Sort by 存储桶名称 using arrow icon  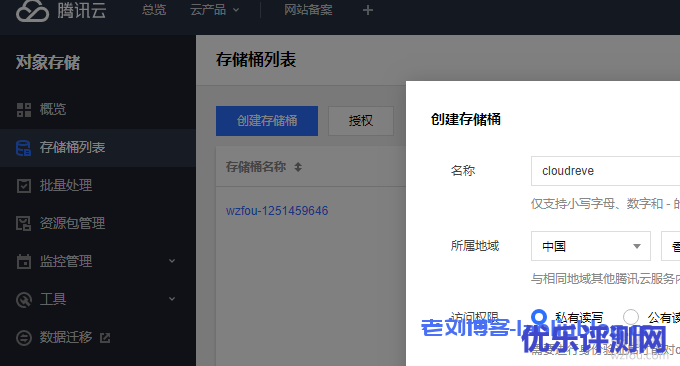pos(298,167)
